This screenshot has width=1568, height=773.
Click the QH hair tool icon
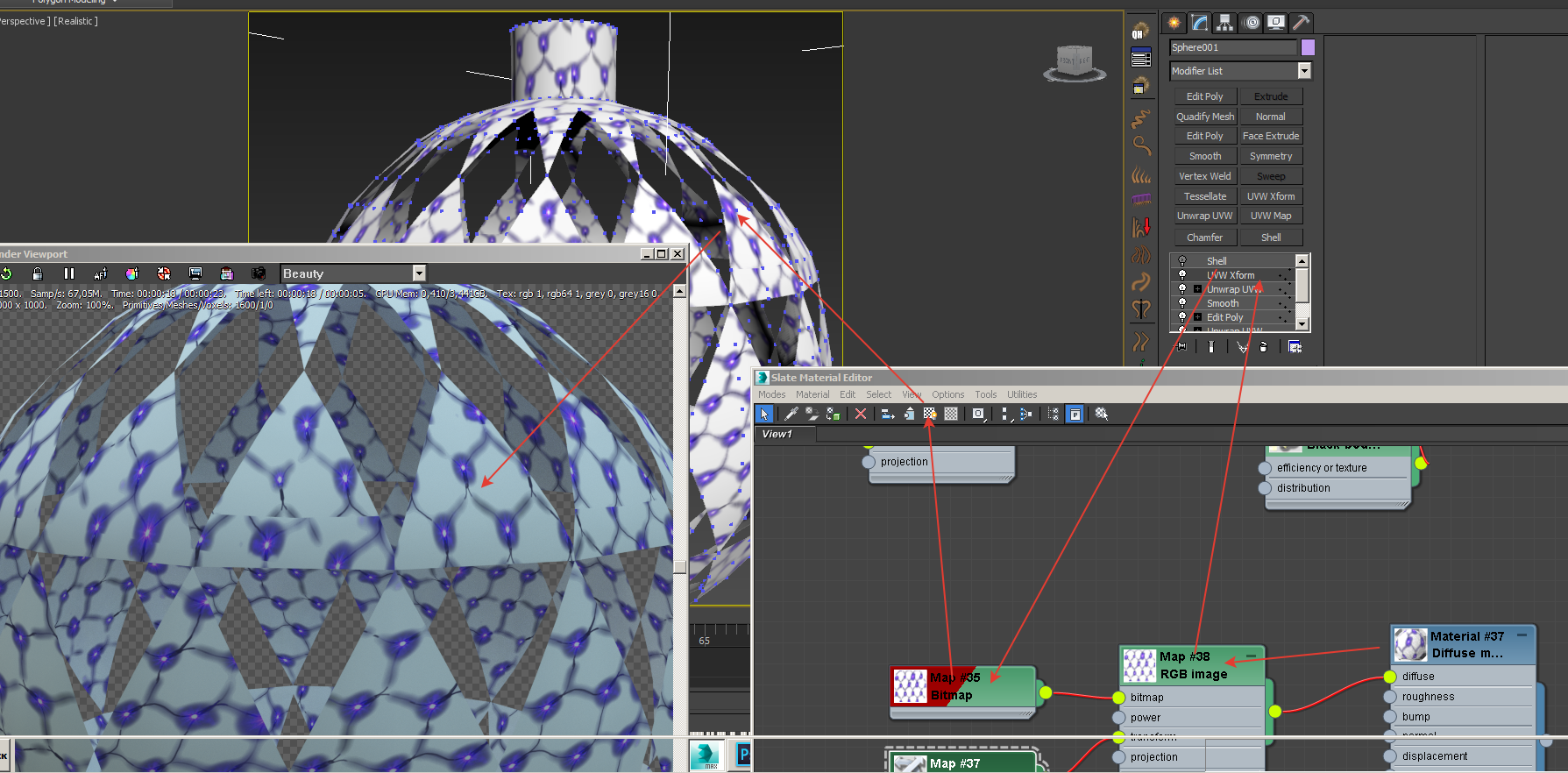(x=1140, y=32)
